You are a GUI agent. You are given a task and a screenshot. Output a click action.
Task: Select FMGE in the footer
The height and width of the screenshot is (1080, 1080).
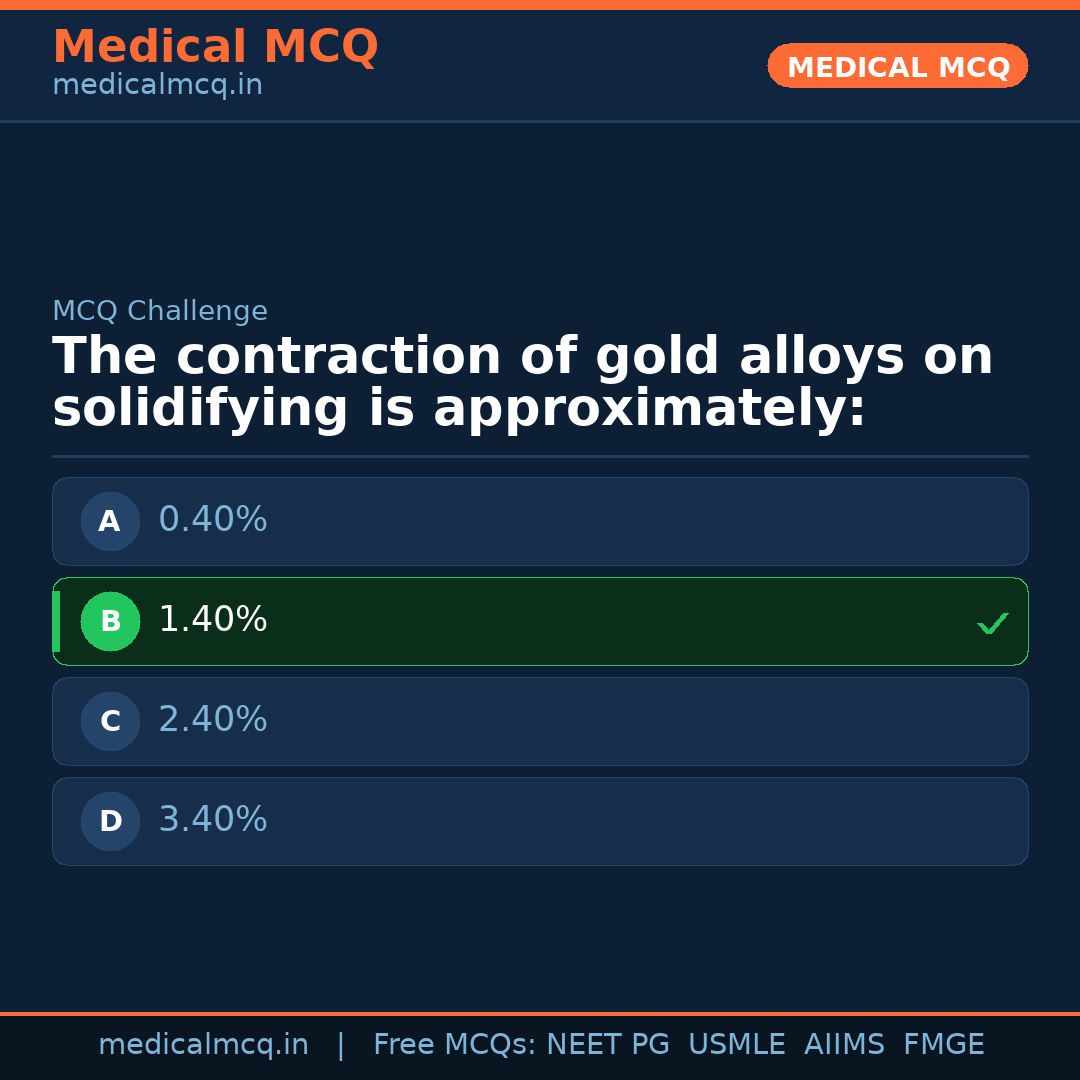[x=944, y=1045]
